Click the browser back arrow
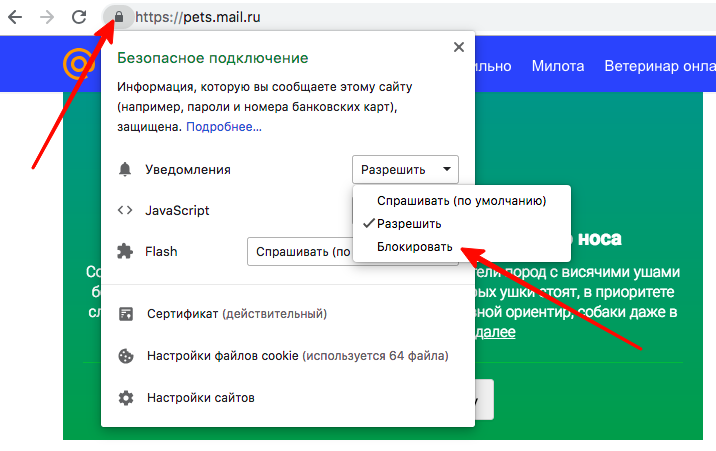 tap(15, 17)
